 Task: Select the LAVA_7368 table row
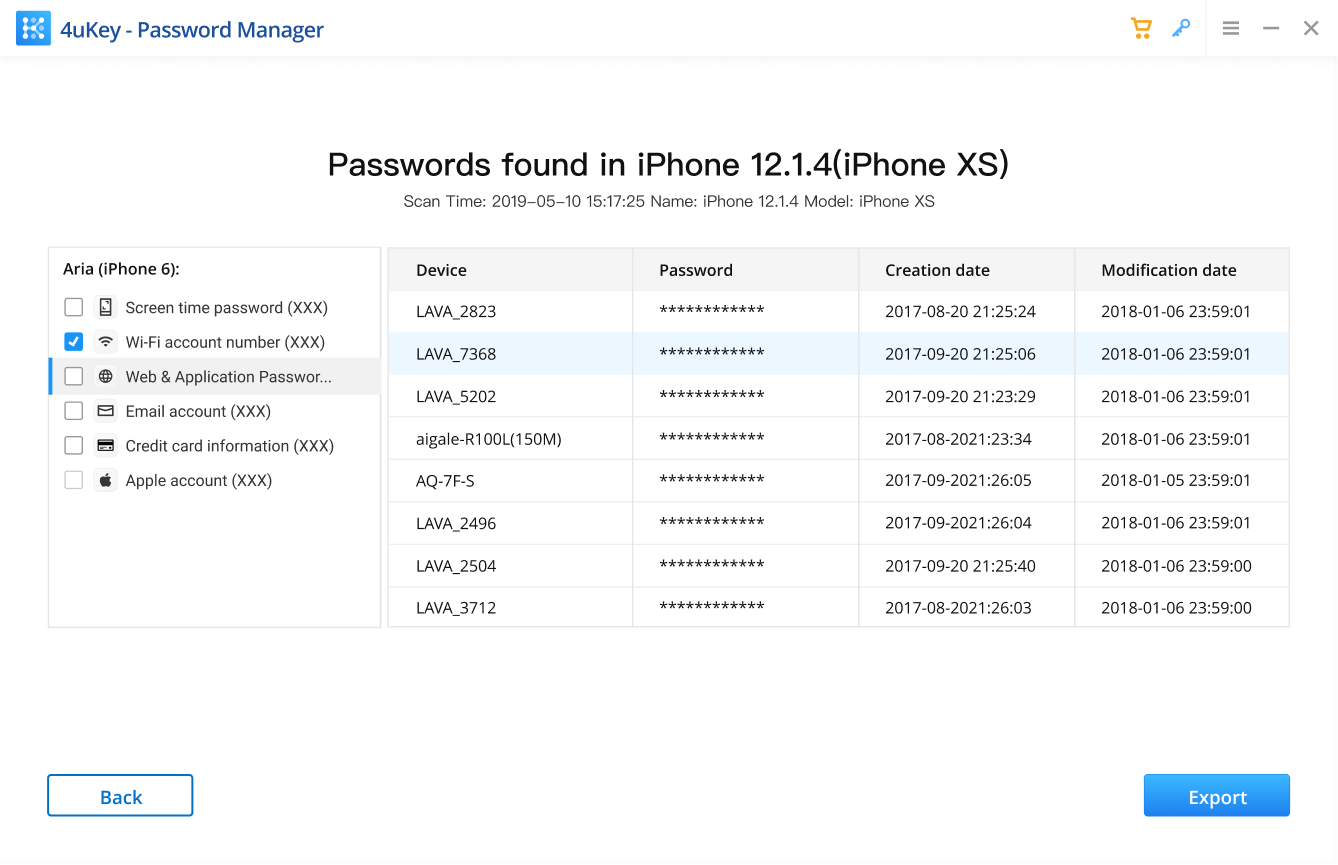838,354
